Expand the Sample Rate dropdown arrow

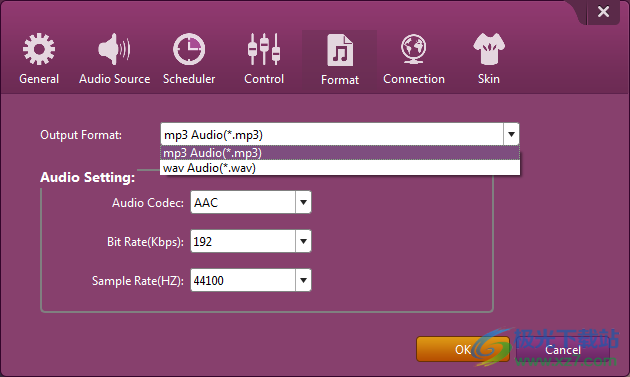(x=303, y=280)
